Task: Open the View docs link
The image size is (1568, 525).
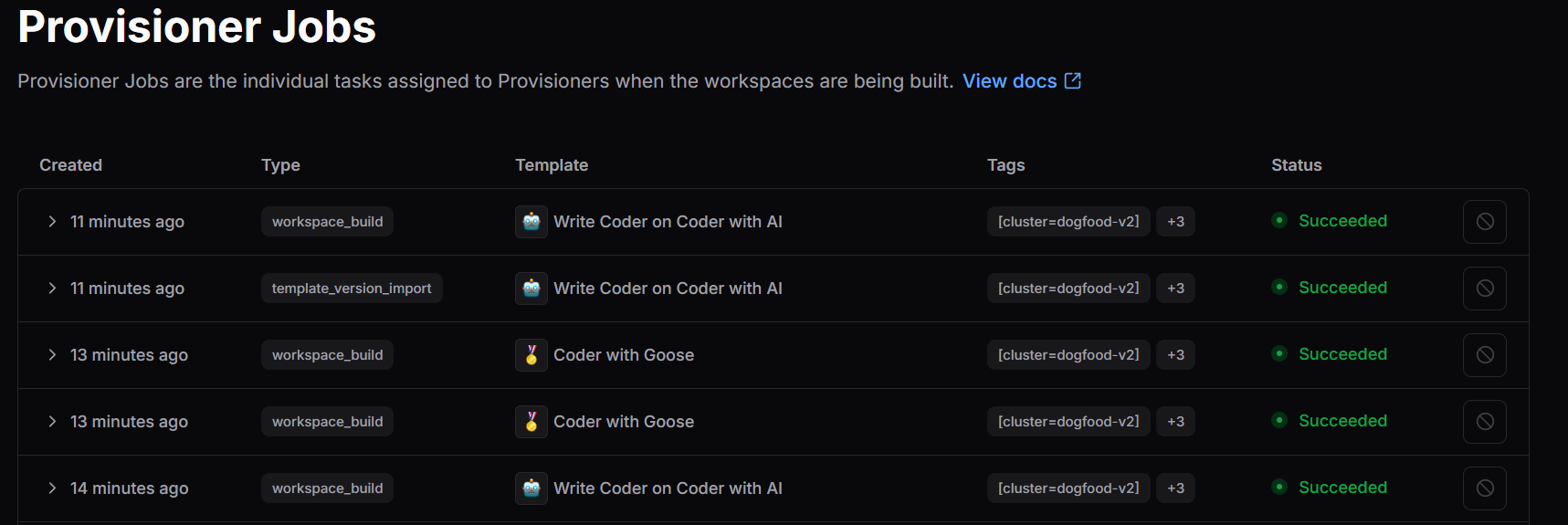Action: coord(1009,81)
